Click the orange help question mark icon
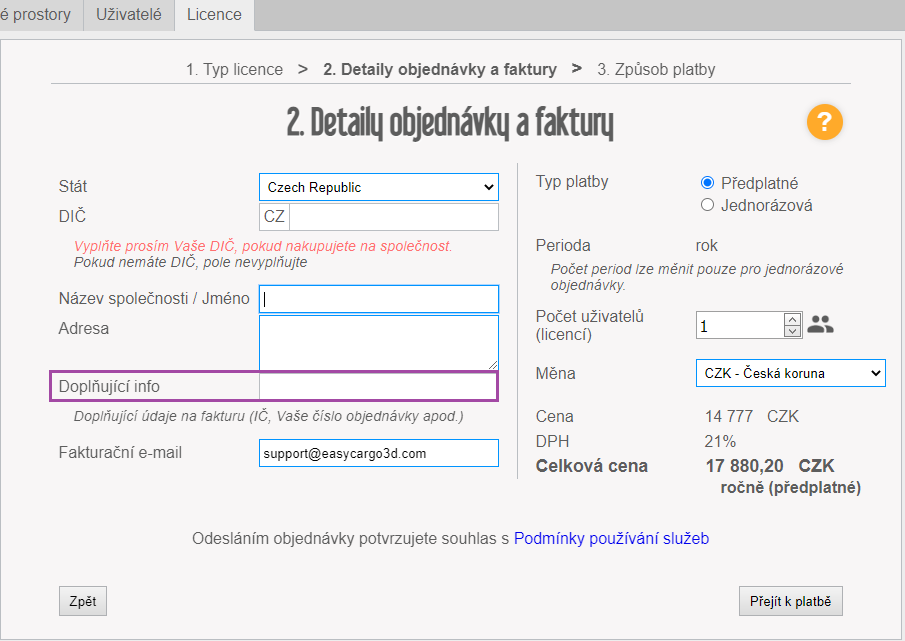 [825, 123]
